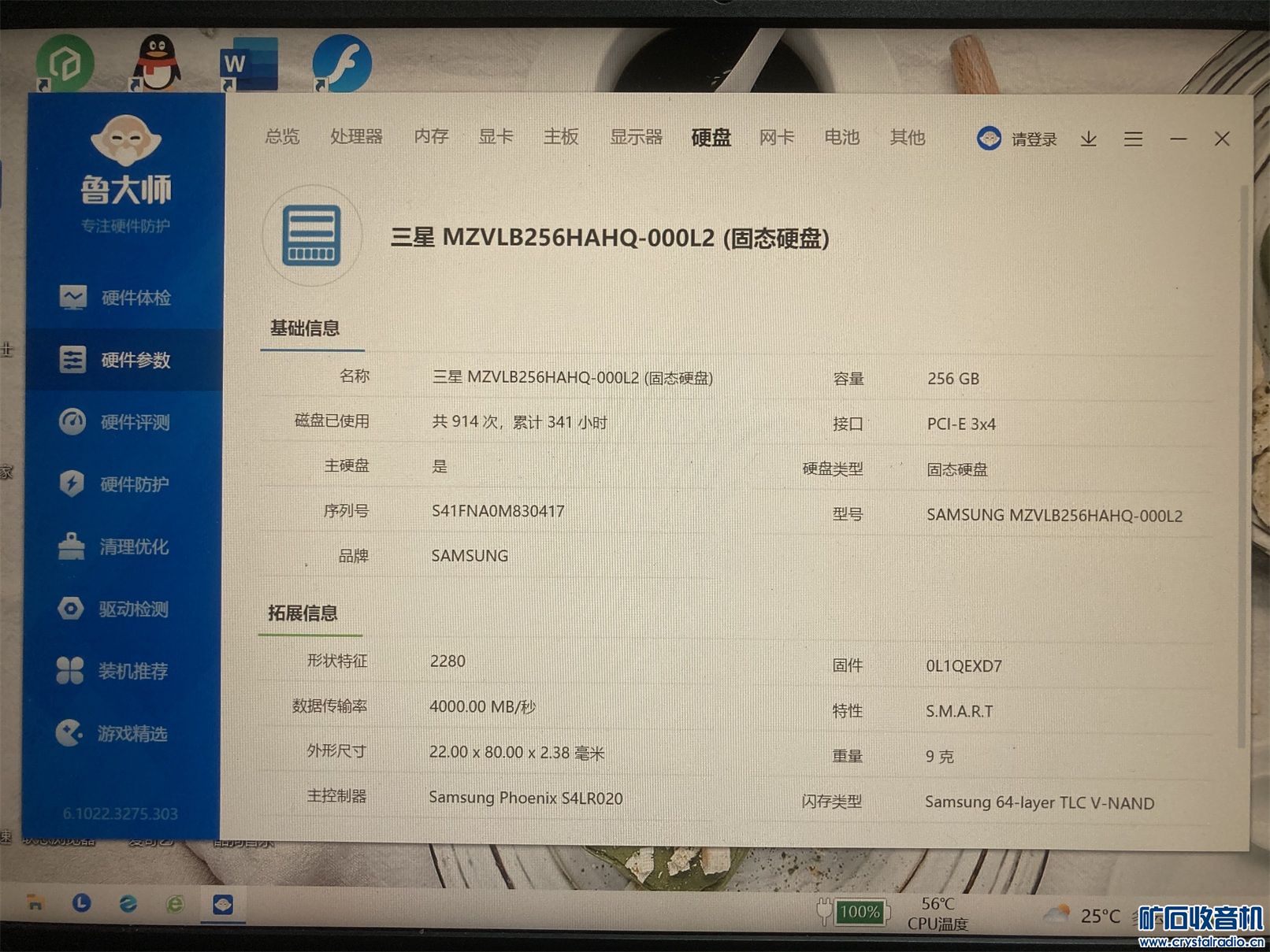The image size is (1270, 952).
Task: Click the brand value SAMSUNG
Action: pyautogui.click(x=470, y=556)
